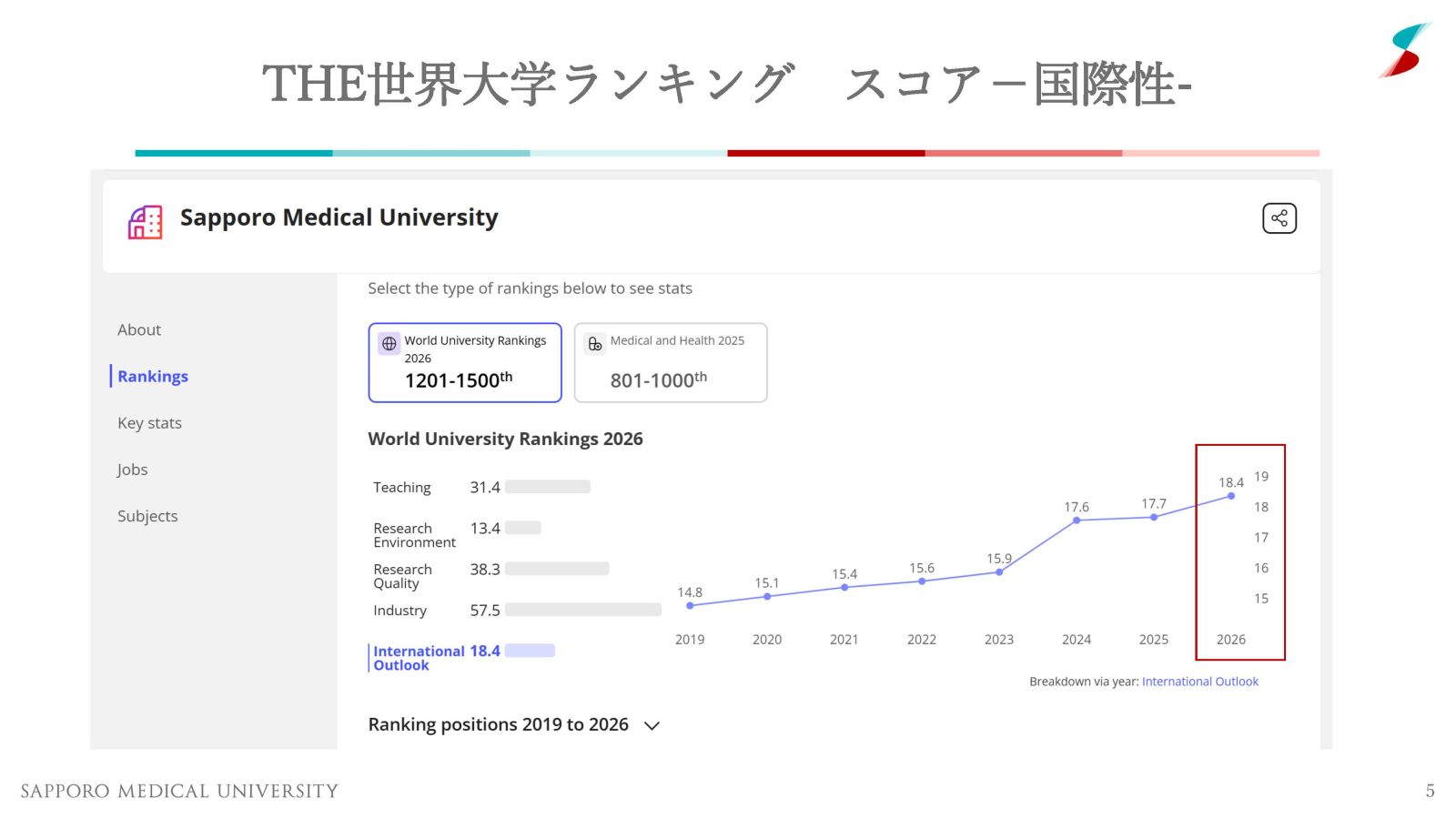
Task: Select World University Rankings 2026 card
Action: click(464, 362)
